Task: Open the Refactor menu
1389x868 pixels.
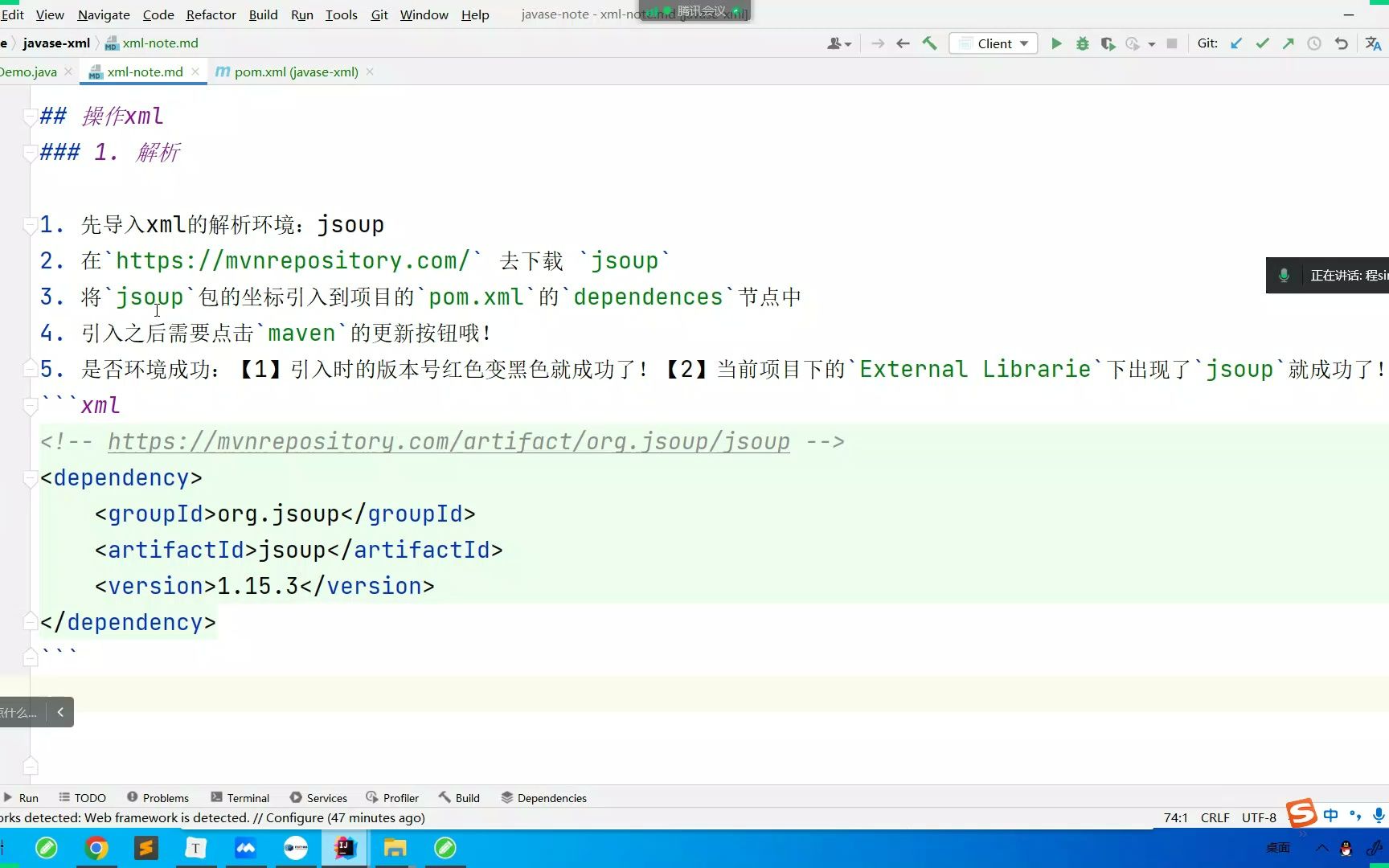Action: pos(211,14)
